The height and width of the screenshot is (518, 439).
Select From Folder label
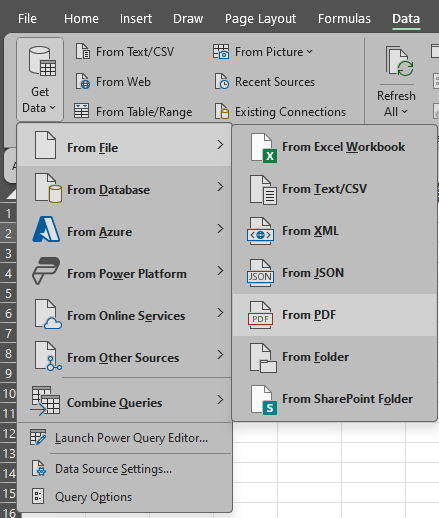pyautogui.click(x=316, y=357)
